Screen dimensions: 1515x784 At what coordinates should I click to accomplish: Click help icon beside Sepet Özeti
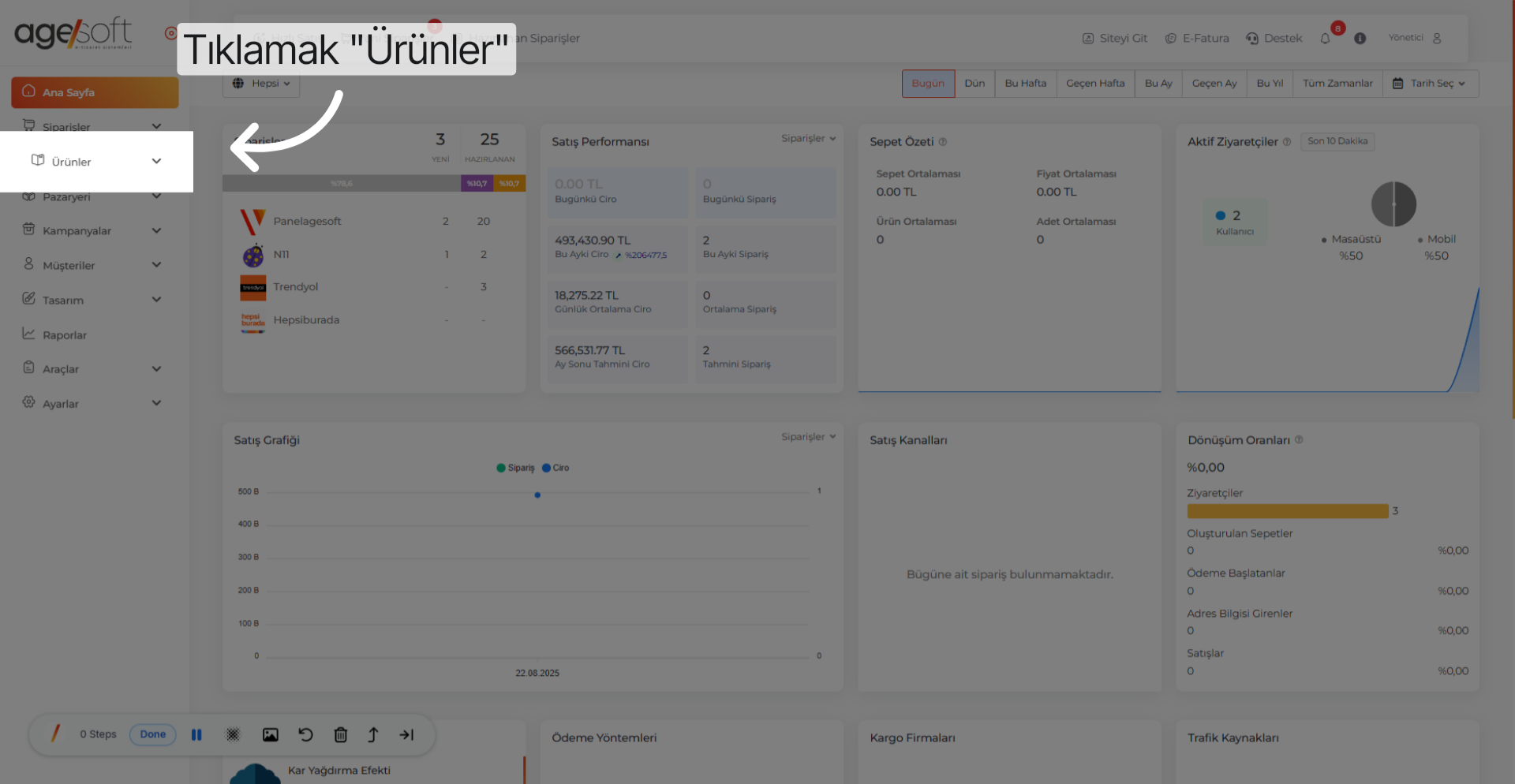pyautogui.click(x=943, y=142)
